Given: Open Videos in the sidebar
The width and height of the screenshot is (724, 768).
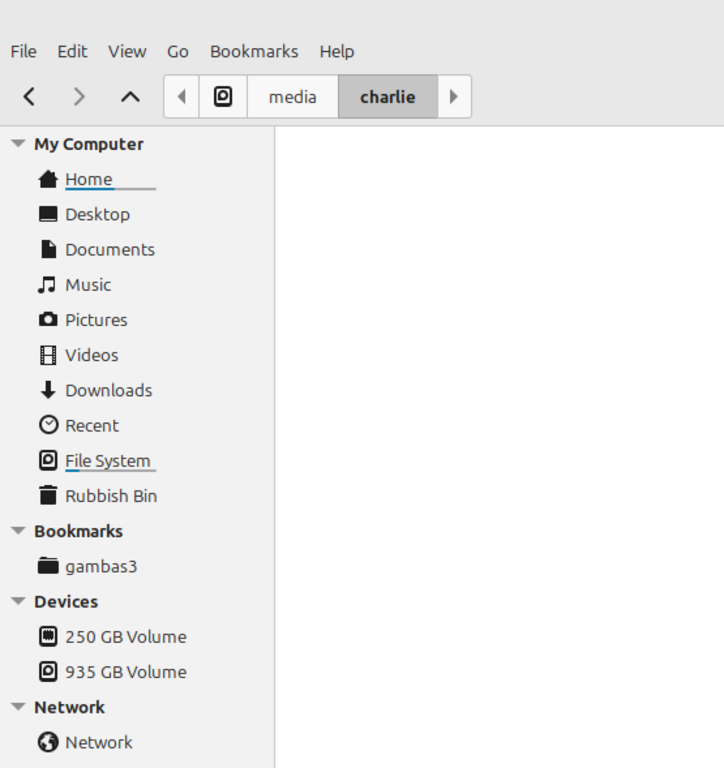Looking at the screenshot, I should coord(92,355).
